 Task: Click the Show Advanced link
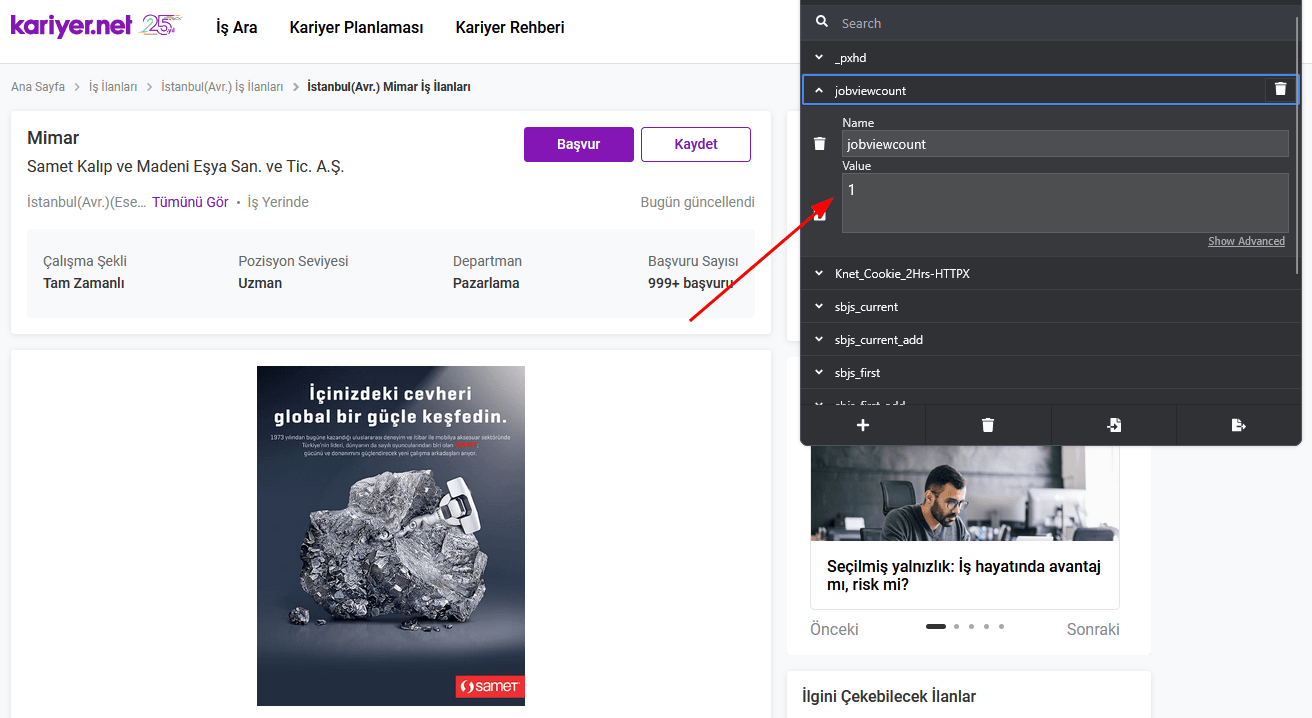pyautogui.click(x=1246, y=241)
